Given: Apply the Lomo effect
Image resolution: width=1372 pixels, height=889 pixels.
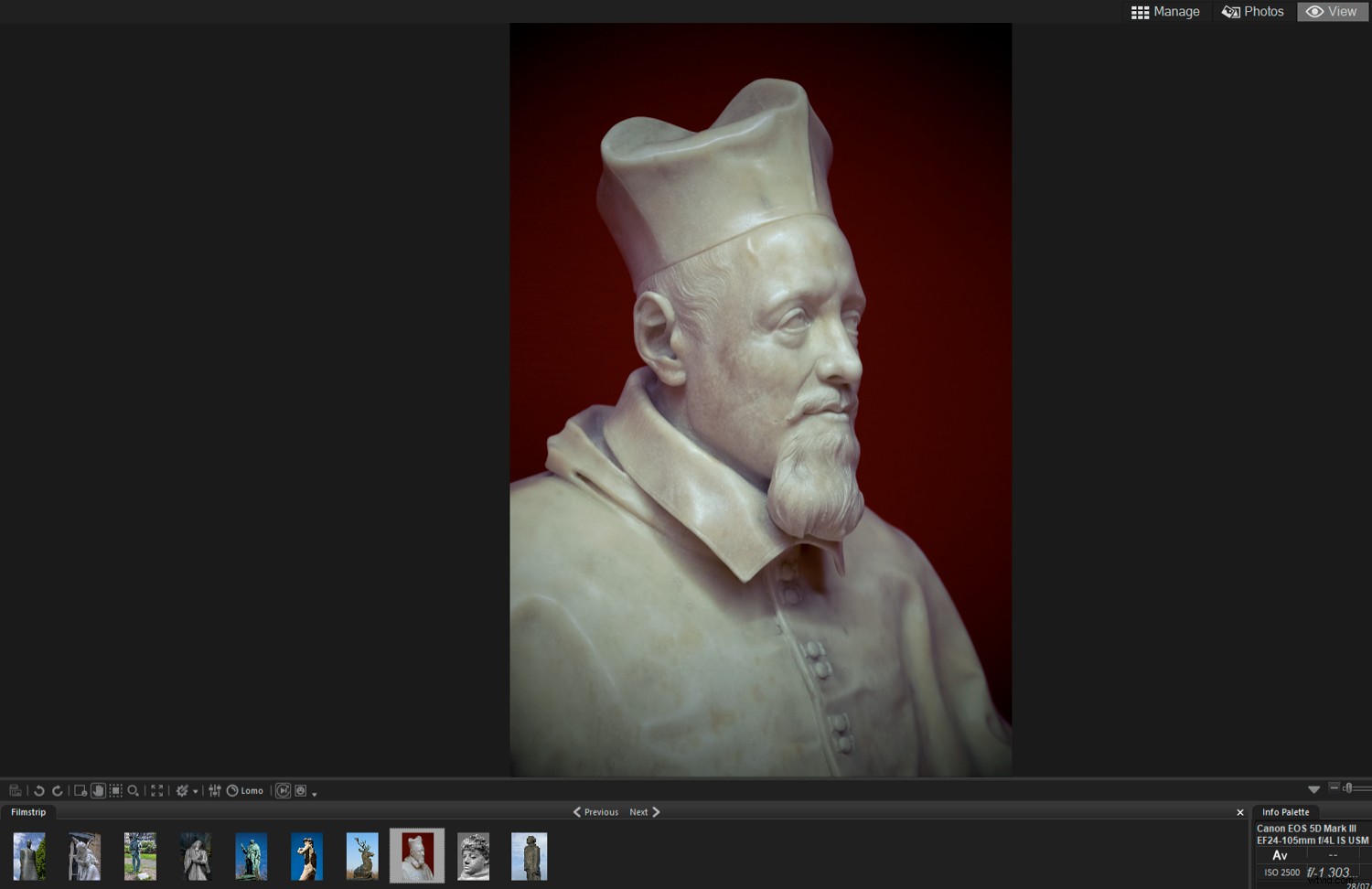Looking at the screenshot, I should coord(245,791).
